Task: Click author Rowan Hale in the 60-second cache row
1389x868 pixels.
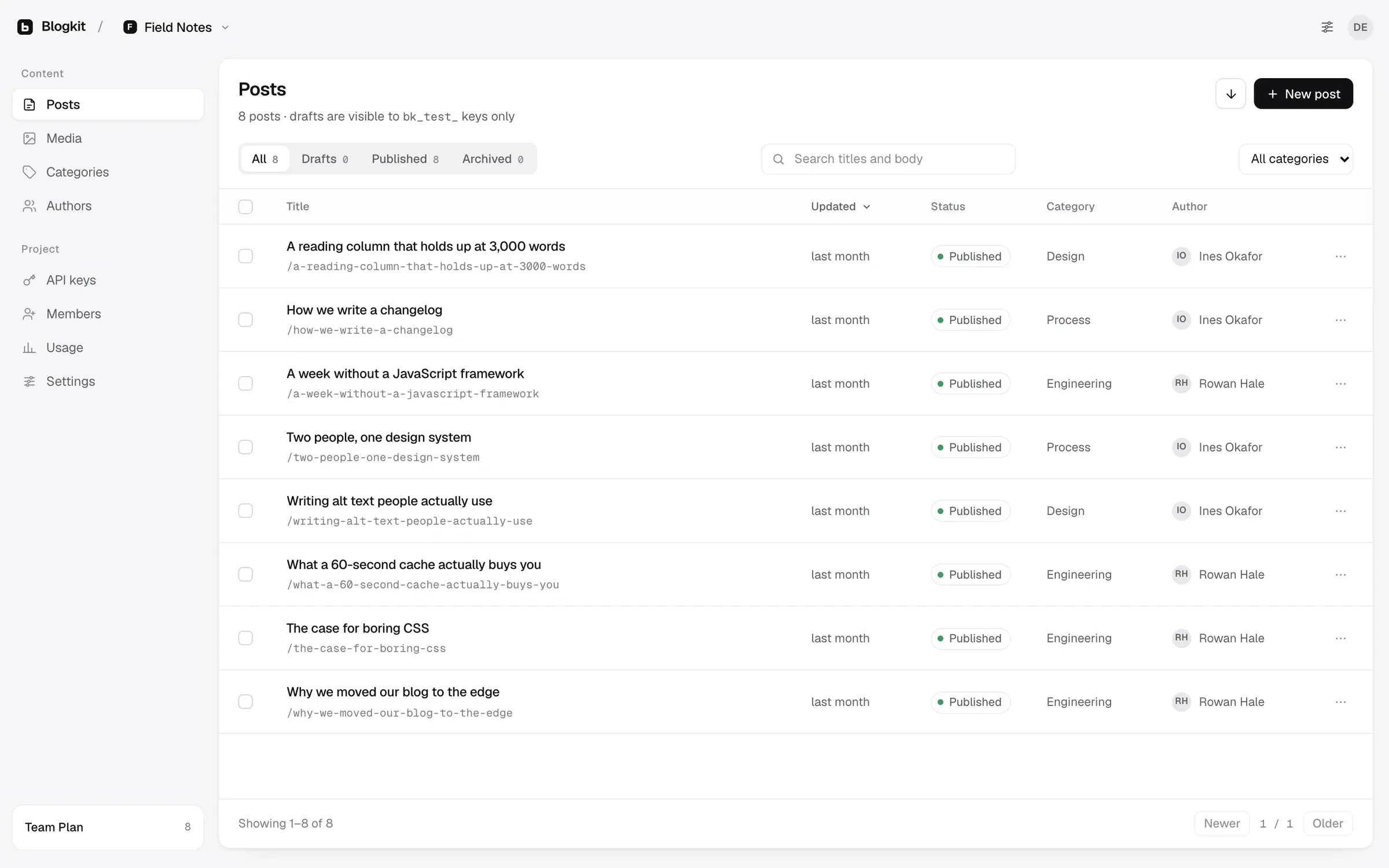Action: (1218, 575)
